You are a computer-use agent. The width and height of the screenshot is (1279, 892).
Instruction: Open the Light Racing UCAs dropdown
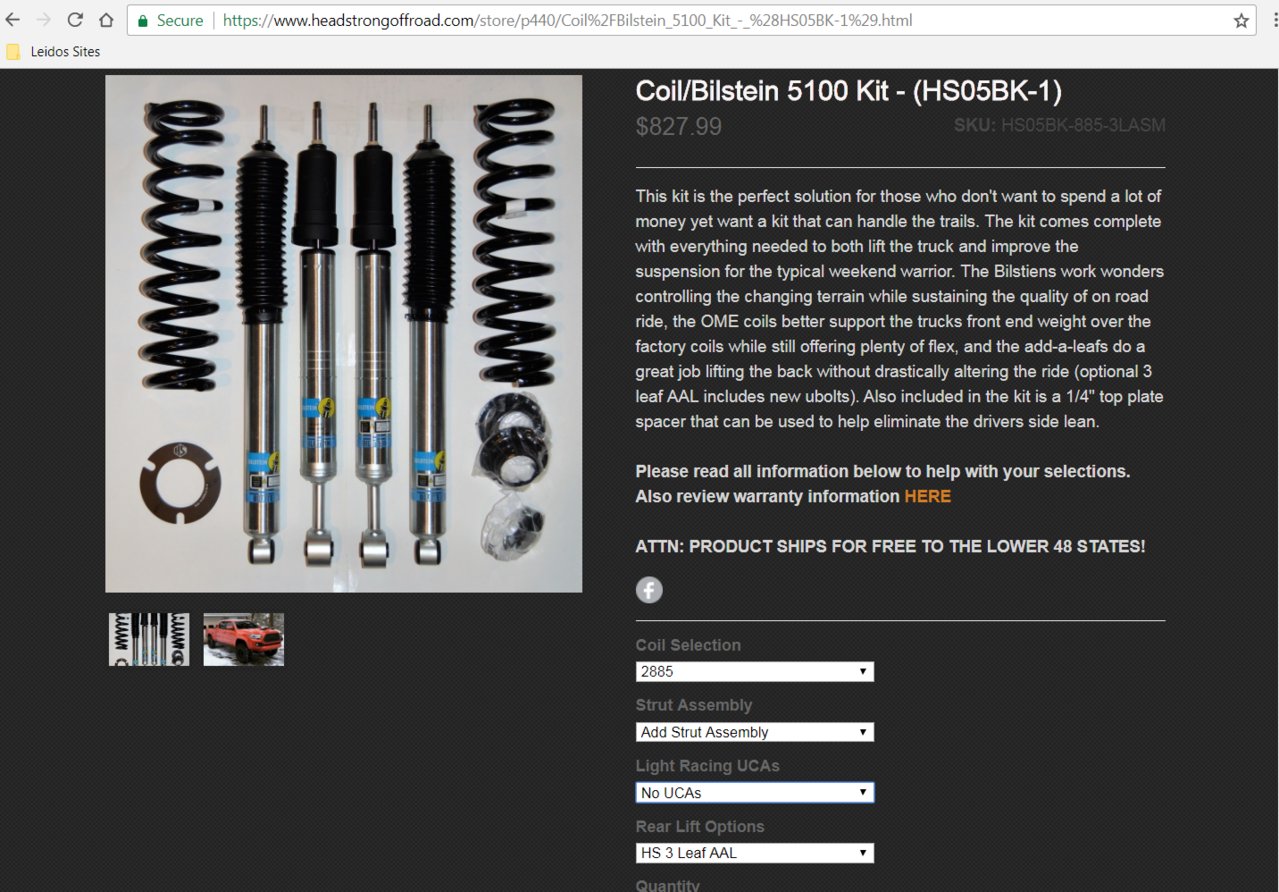coord(755,792)
